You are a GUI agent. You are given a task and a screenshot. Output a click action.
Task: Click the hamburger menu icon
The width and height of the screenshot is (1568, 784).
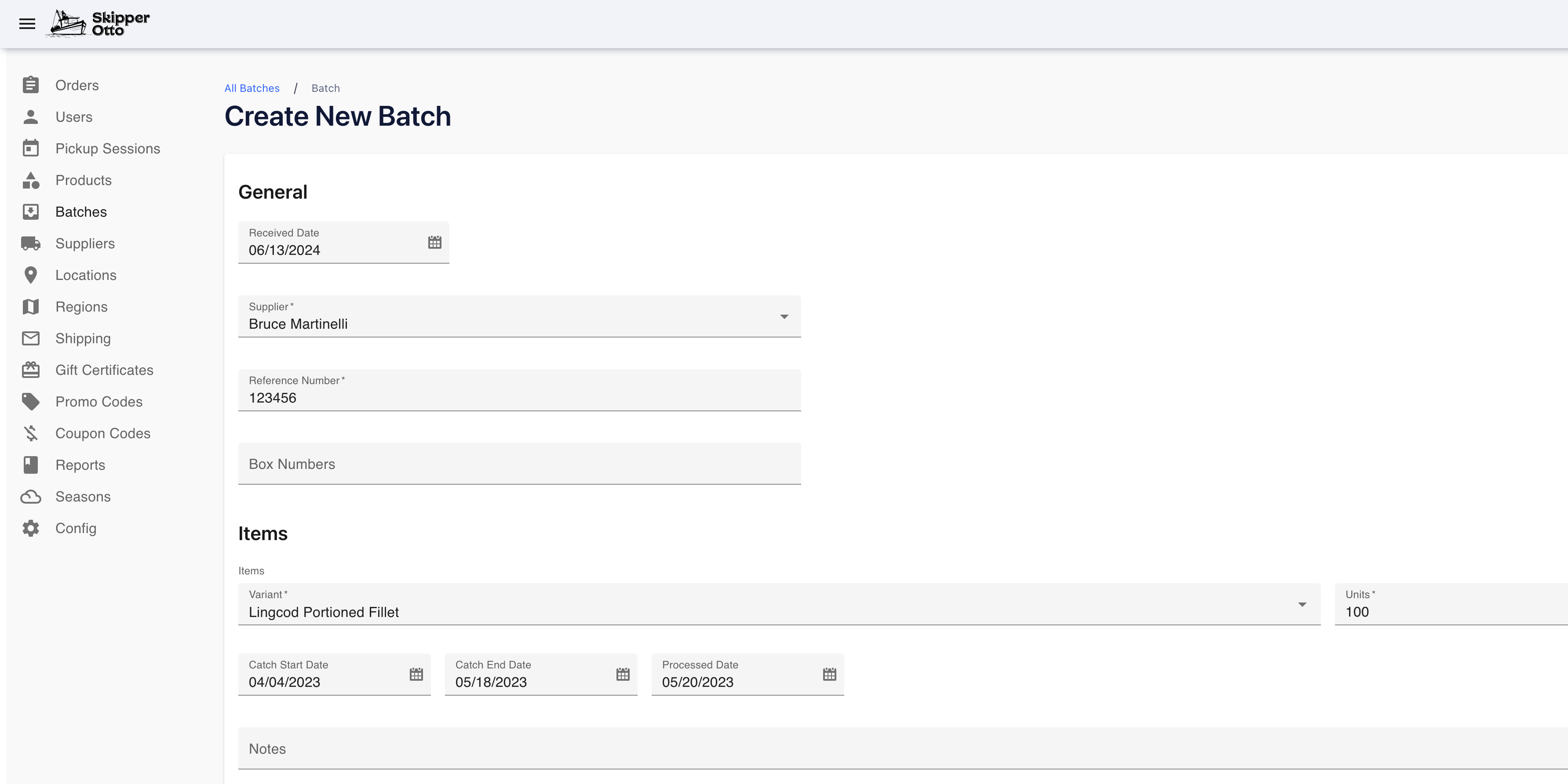click(27, 24)
